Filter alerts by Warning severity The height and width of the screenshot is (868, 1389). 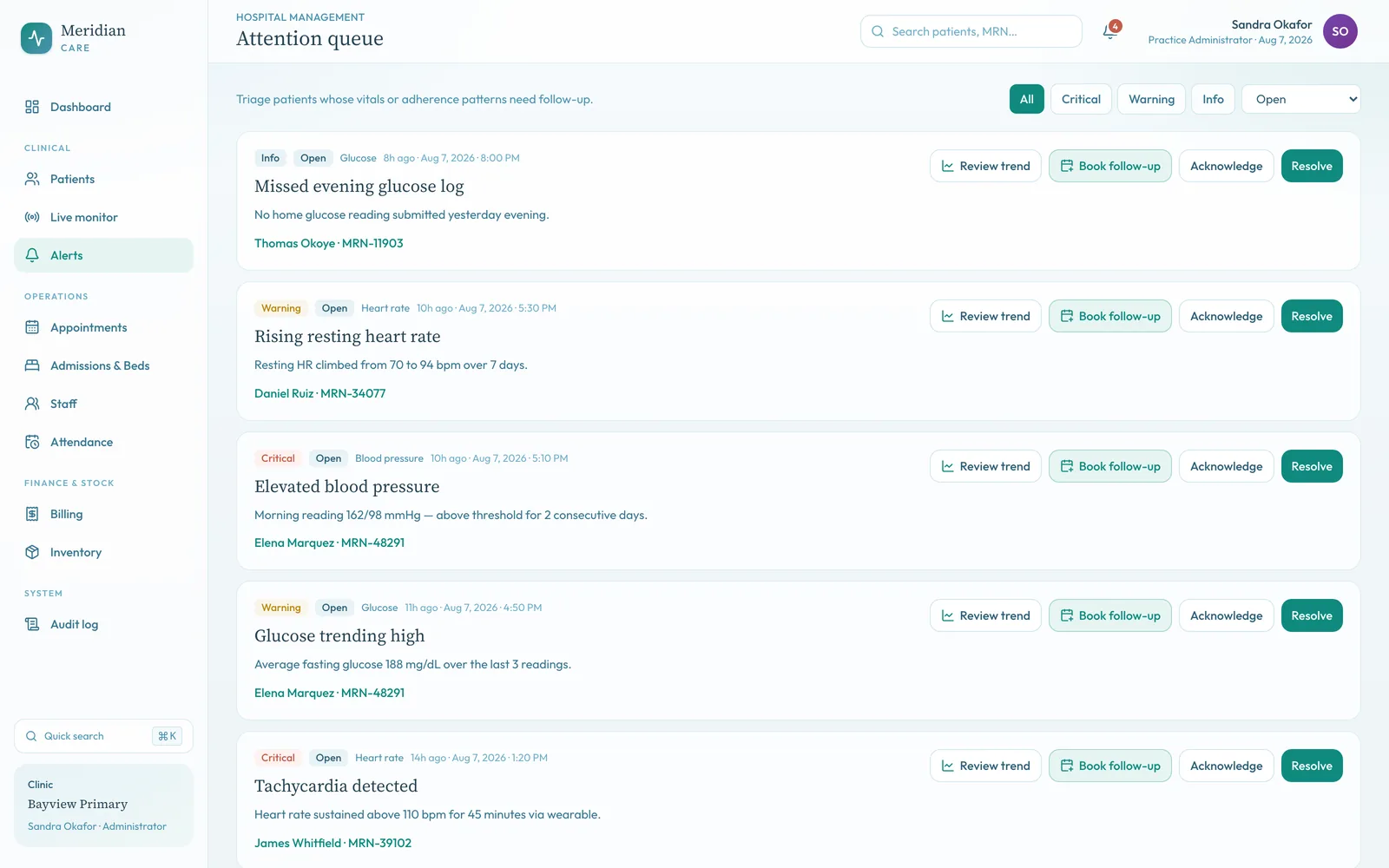click(x=1151, y=99)
